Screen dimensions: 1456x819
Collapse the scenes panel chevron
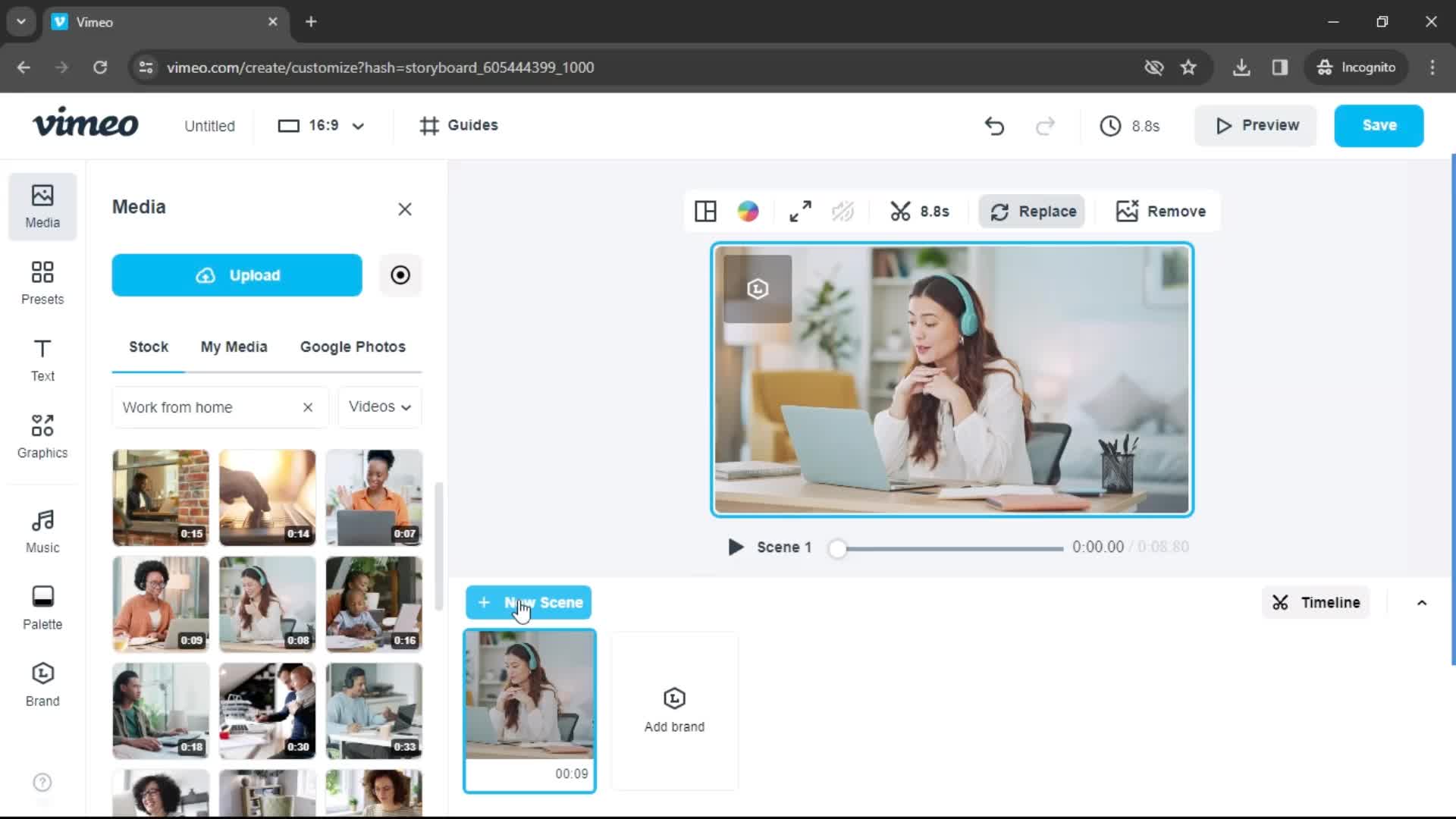1422,603
